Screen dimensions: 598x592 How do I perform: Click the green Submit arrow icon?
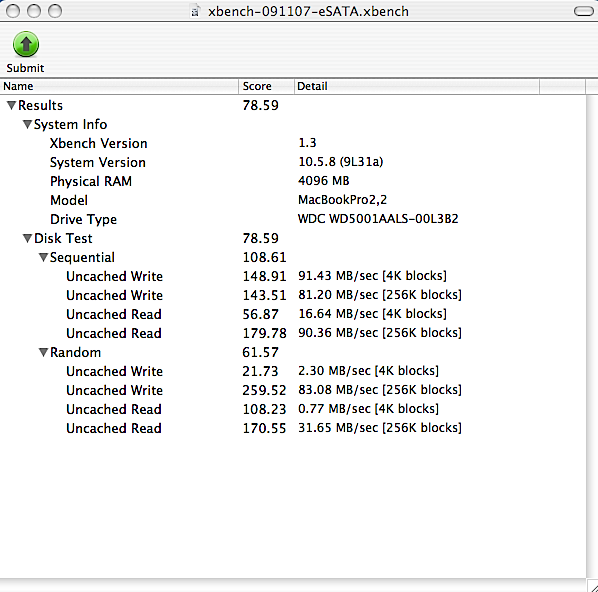[x=26, y=44]
